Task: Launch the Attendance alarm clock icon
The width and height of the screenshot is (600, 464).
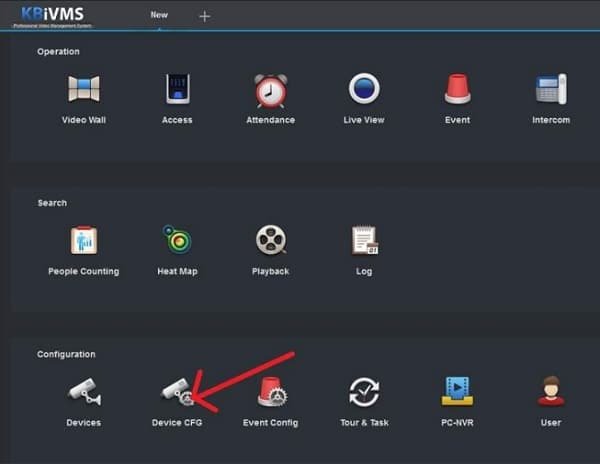Action: (x=271, y=91)
